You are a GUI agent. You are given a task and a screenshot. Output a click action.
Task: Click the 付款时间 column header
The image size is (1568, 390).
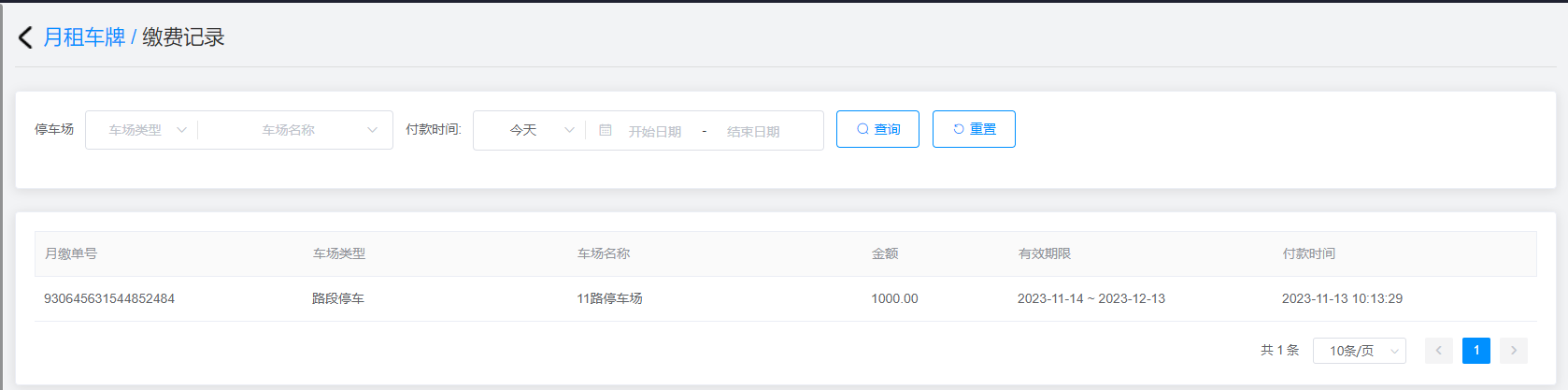point(1309,253)
